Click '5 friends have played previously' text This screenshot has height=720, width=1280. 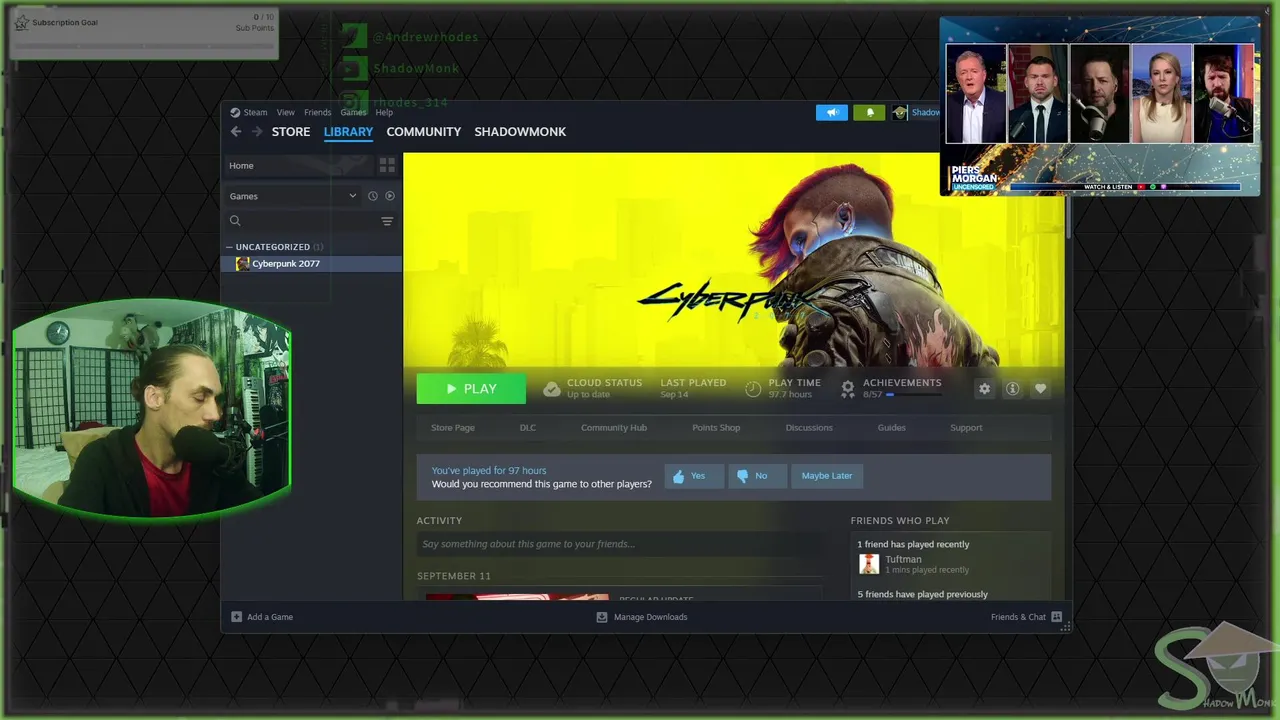click(922, 594)
